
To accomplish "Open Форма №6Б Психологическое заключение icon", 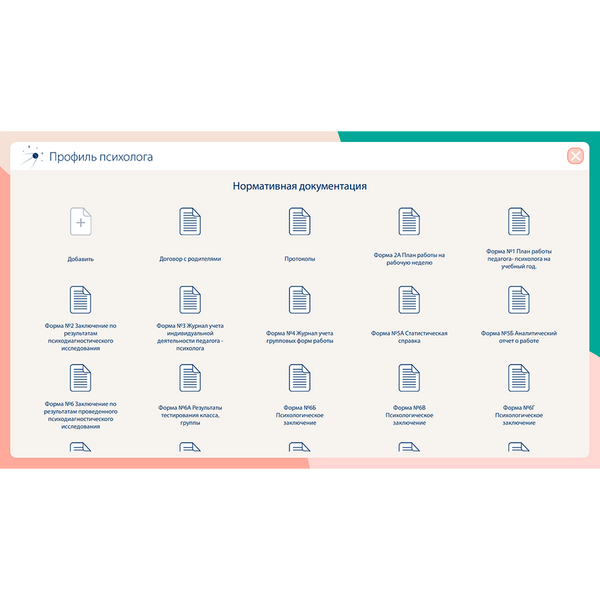I will (x=300, y=378).
